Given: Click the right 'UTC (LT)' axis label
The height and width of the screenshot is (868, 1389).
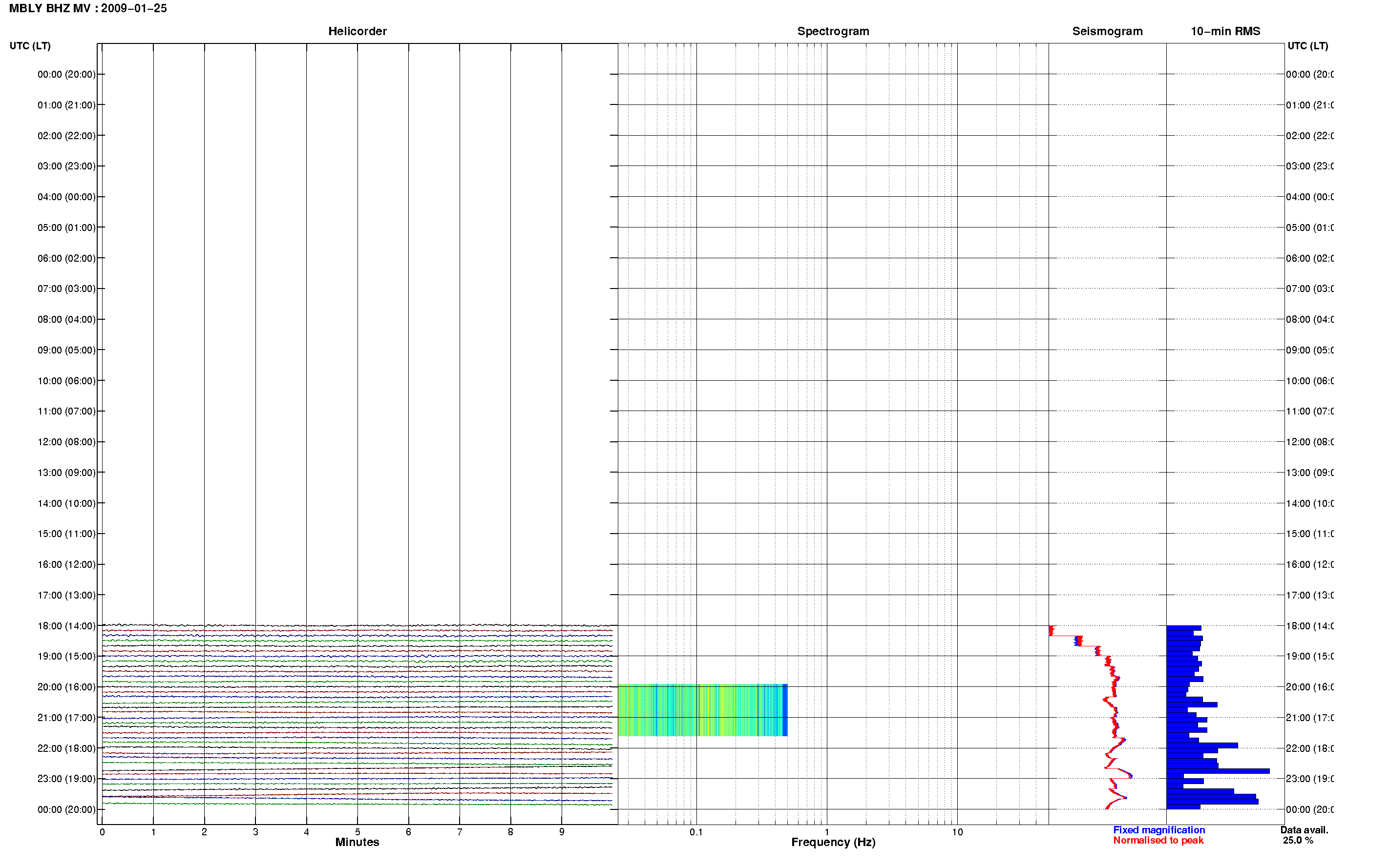Looking at the screenshot, I should (x=1307, y=46).
